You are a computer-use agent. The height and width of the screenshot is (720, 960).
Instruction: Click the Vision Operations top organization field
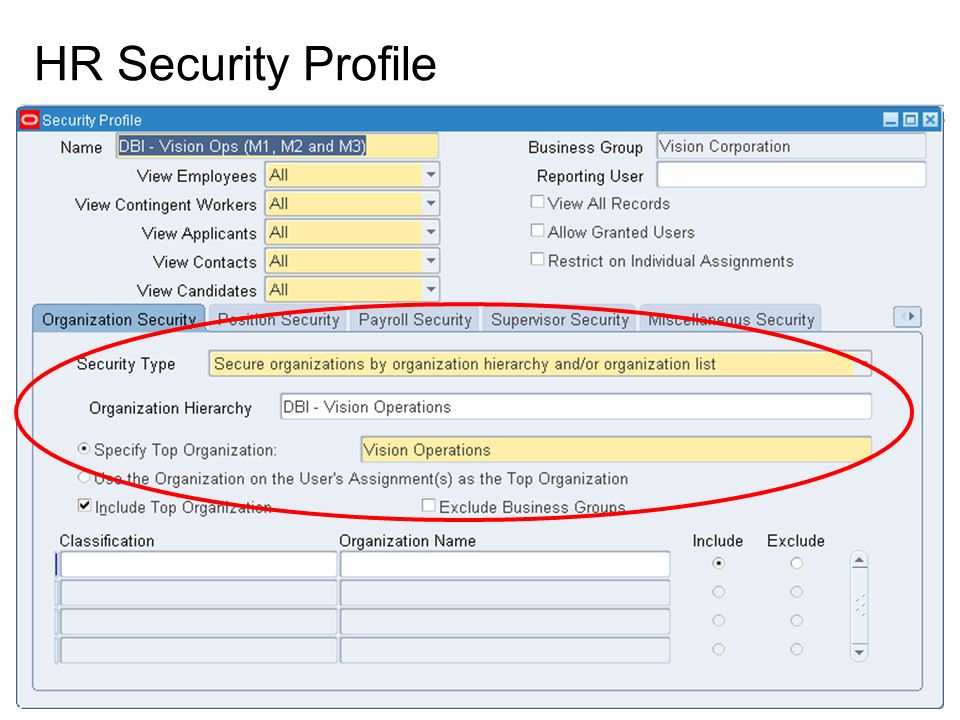(616, 449)
